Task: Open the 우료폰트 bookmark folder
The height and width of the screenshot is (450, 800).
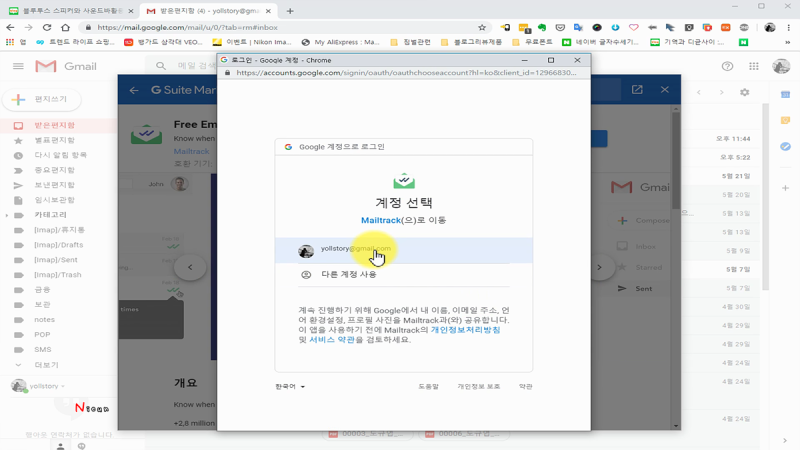Action: (532, 42)
